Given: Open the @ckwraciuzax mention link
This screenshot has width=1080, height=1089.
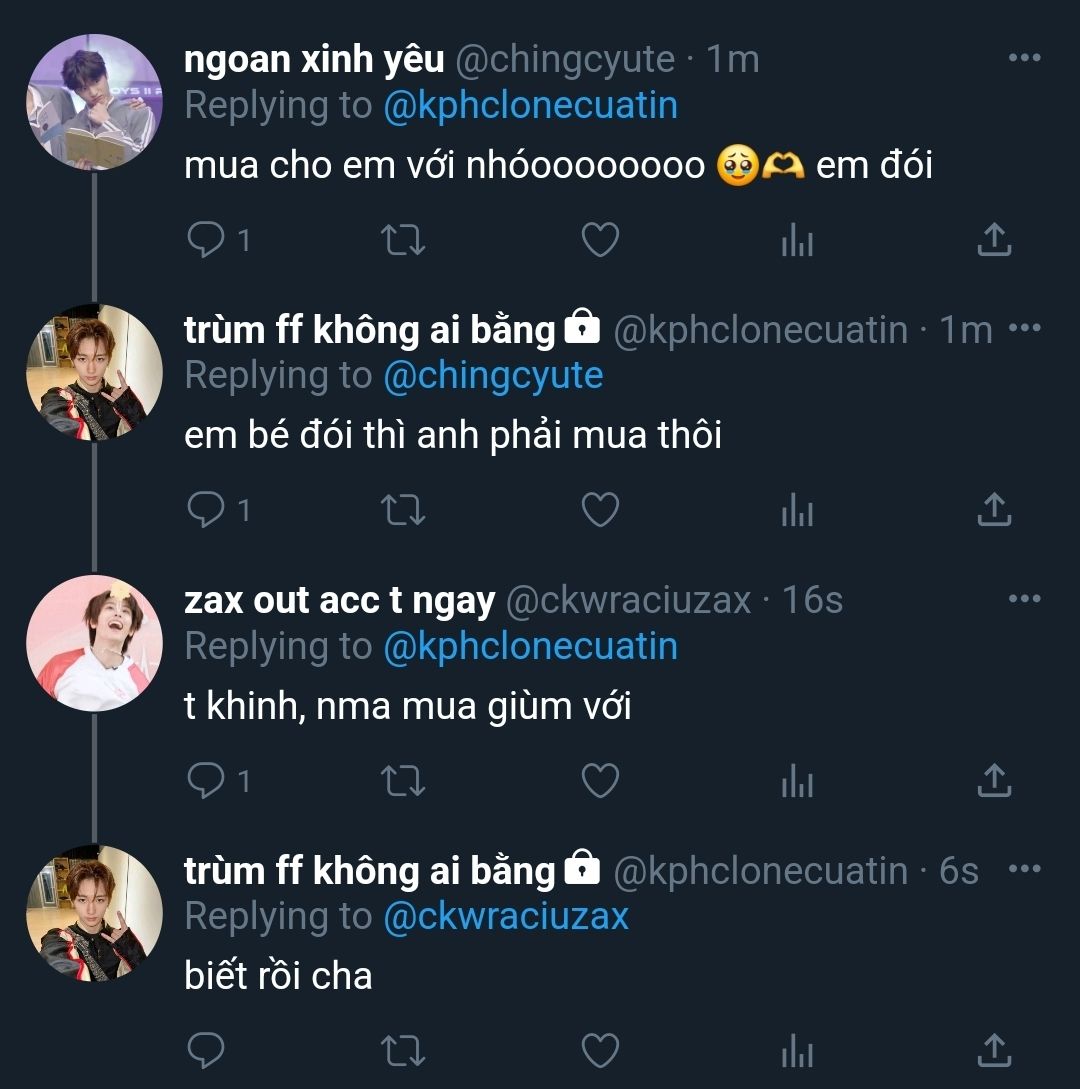Looking at the screenshot, I should 506,916.
